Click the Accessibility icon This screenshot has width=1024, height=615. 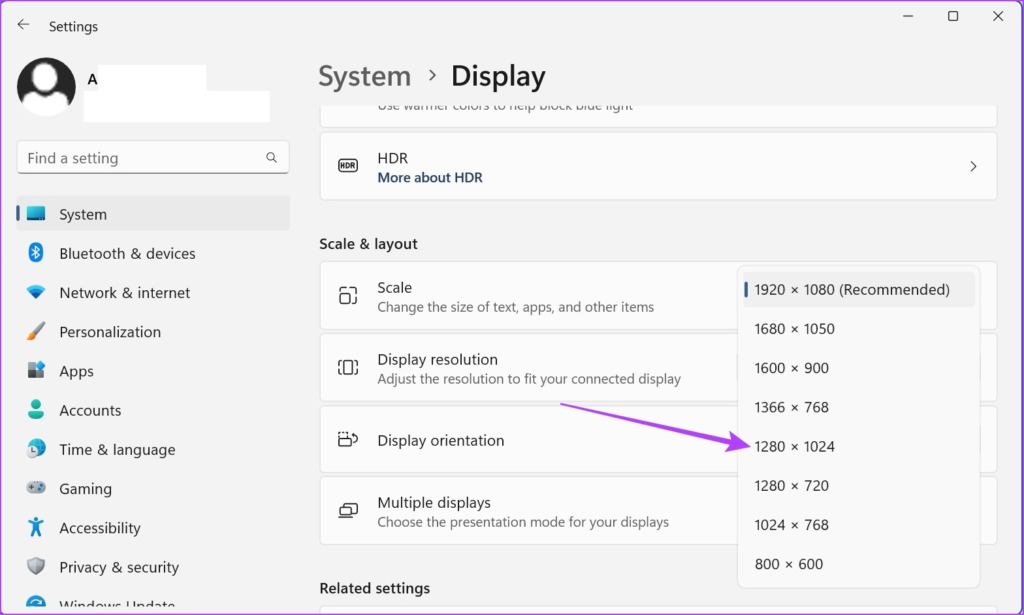35,527
